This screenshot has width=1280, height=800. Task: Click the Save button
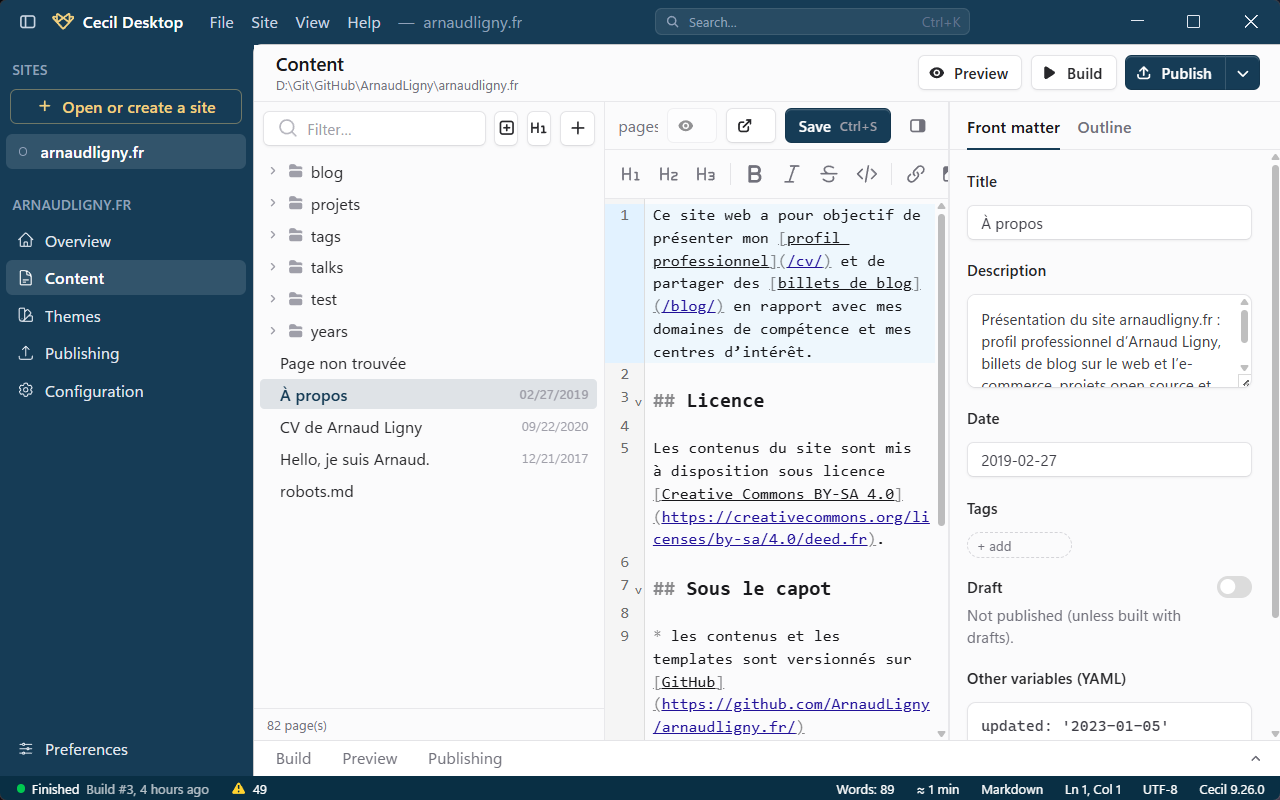pyautogui.click(x=838, y=126)
